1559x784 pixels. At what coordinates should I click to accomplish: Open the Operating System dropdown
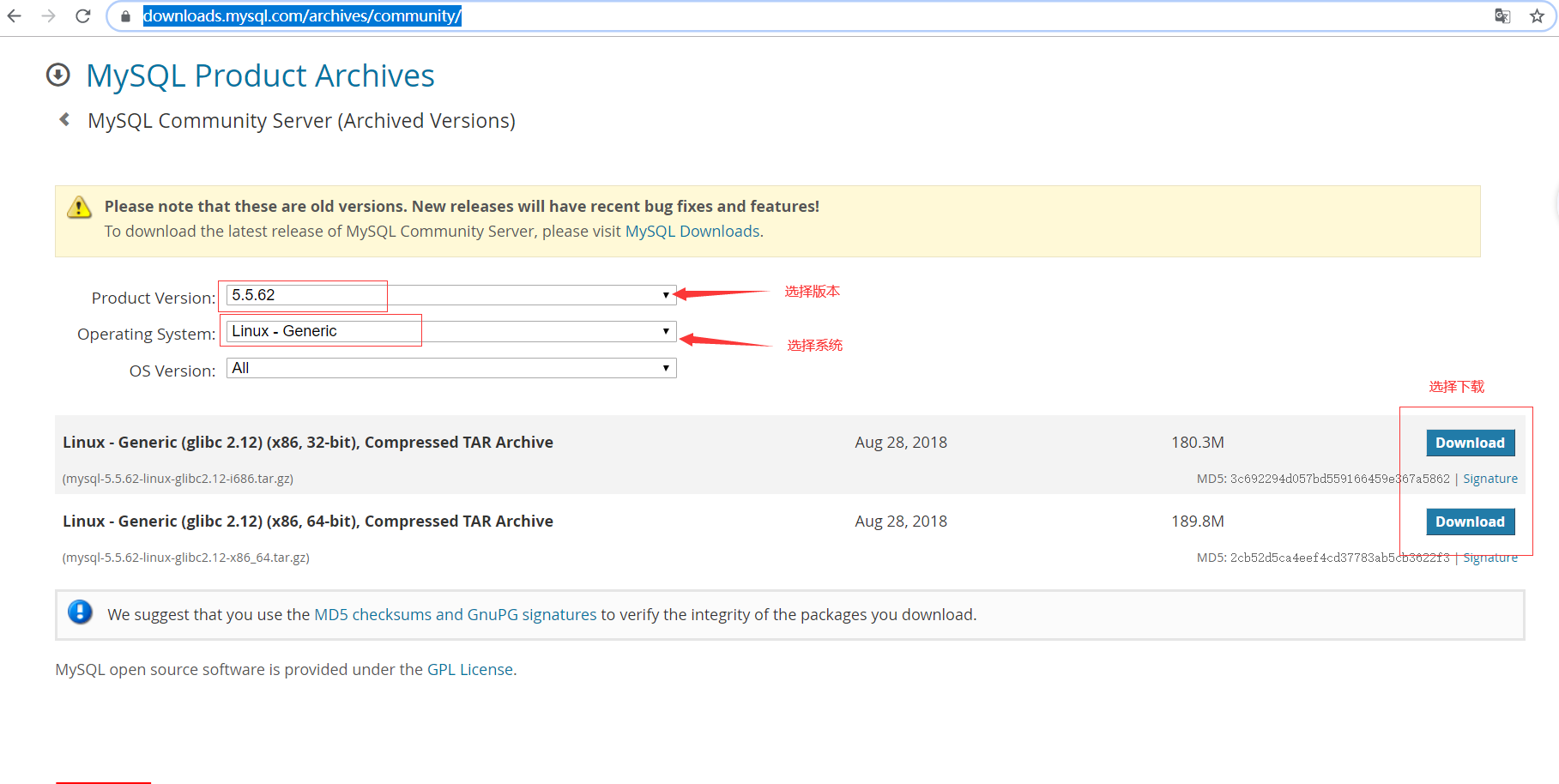(451, 331)
